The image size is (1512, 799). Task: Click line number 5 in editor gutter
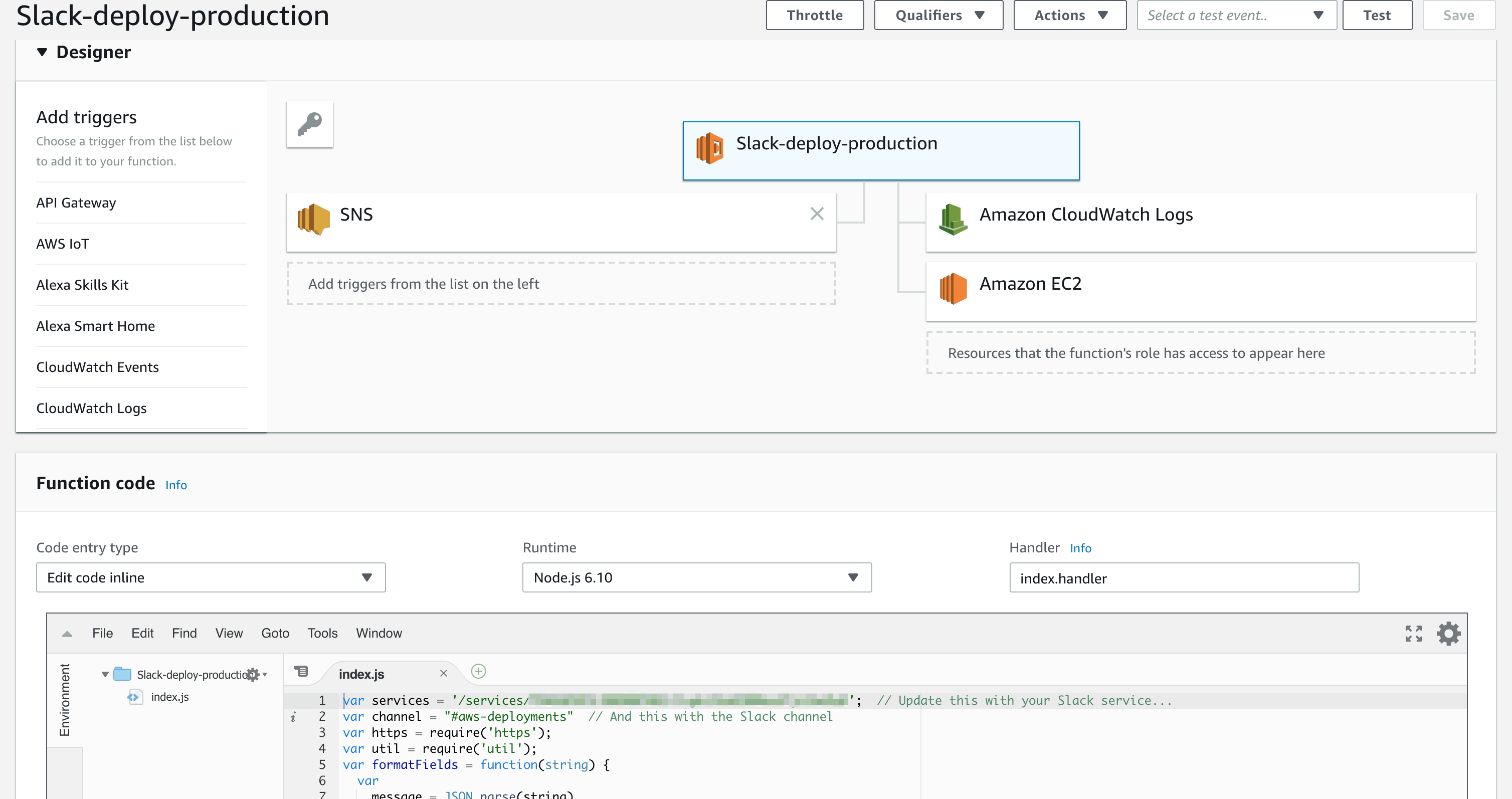click(322, 764)
